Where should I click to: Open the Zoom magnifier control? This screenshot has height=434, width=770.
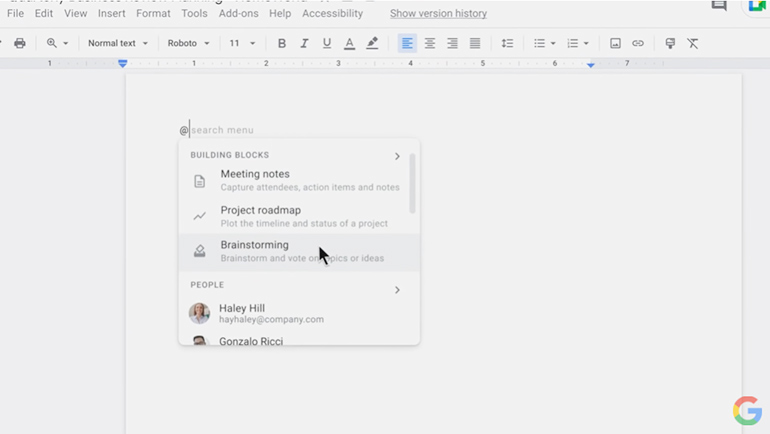(x=57, y=43)
